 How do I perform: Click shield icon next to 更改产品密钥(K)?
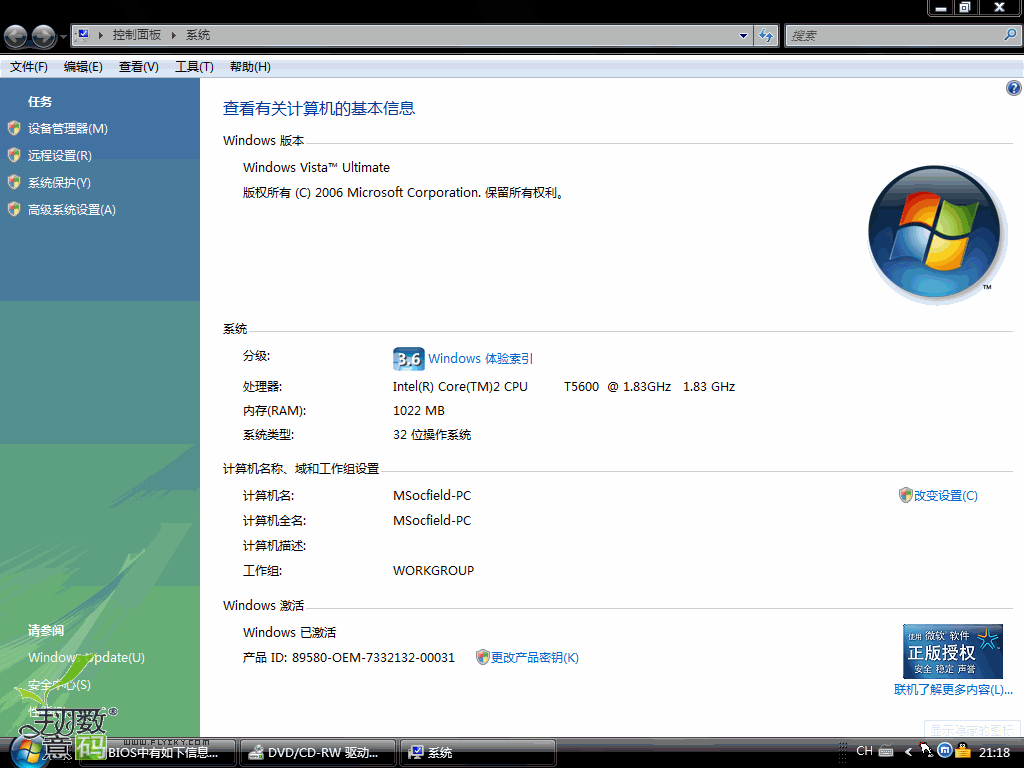pyautogui.click(x=483, y=657)
